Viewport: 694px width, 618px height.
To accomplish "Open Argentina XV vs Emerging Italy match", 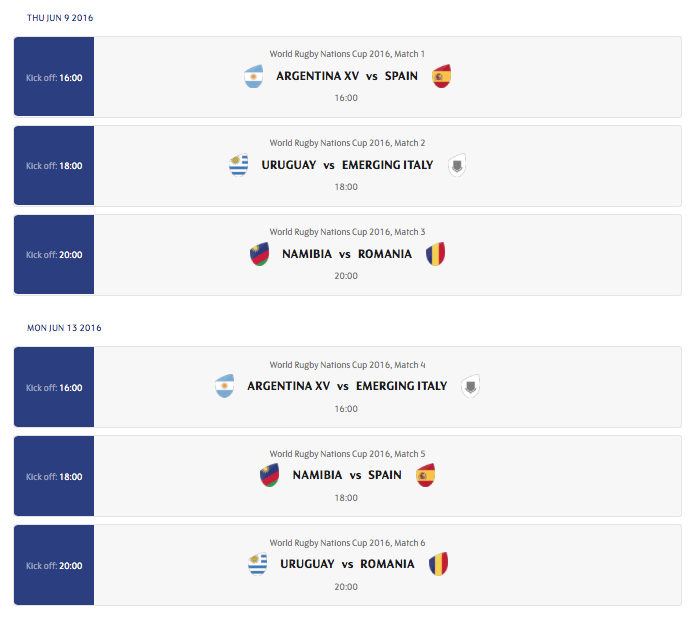I will (x=347, y=386).
